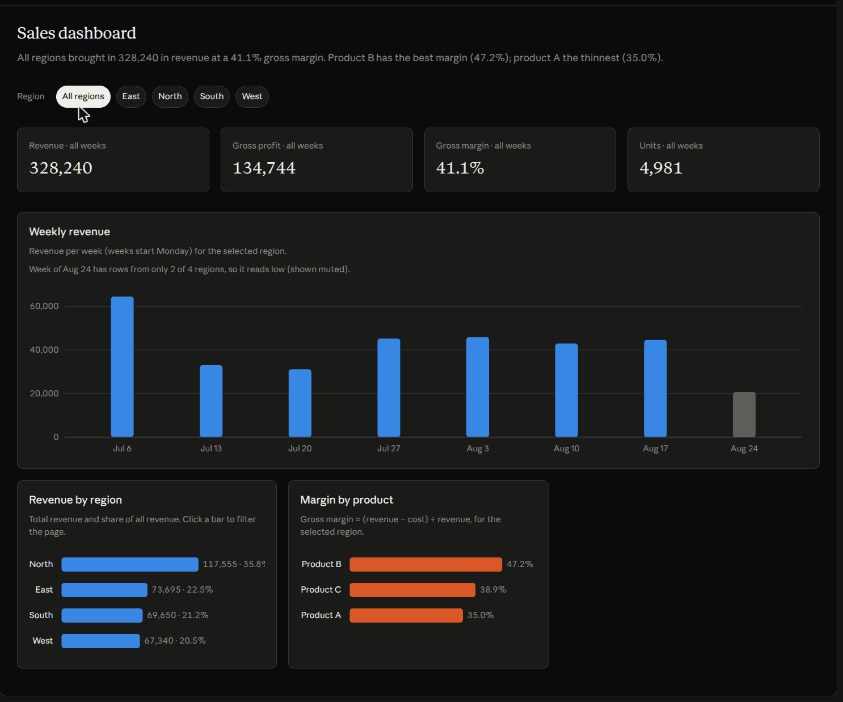Click the Weekly revenue chart title
Screen dimensions: 843x702
coord(69,232)
